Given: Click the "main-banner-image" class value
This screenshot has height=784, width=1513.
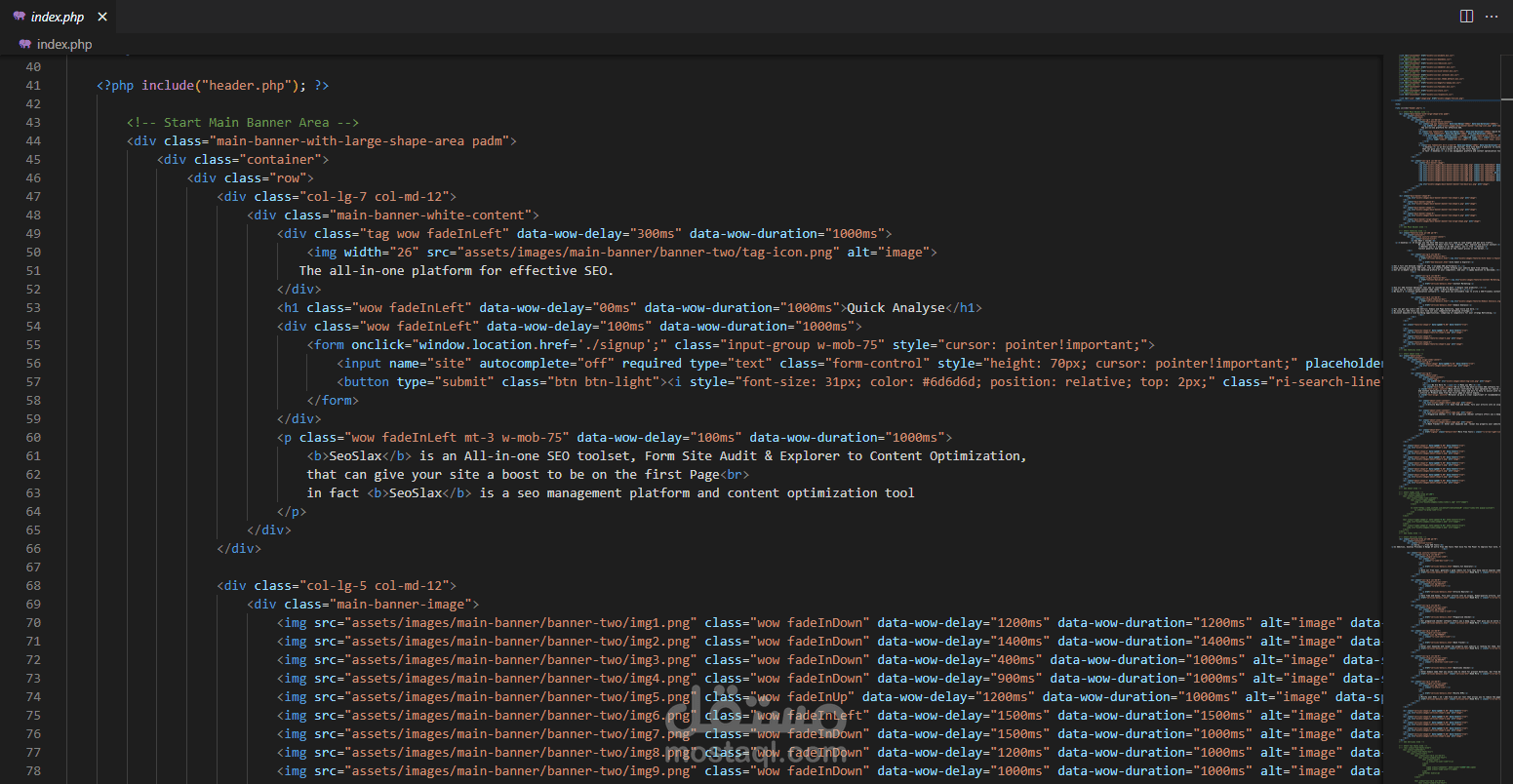Looking at the screenshot, I should 400,604.
